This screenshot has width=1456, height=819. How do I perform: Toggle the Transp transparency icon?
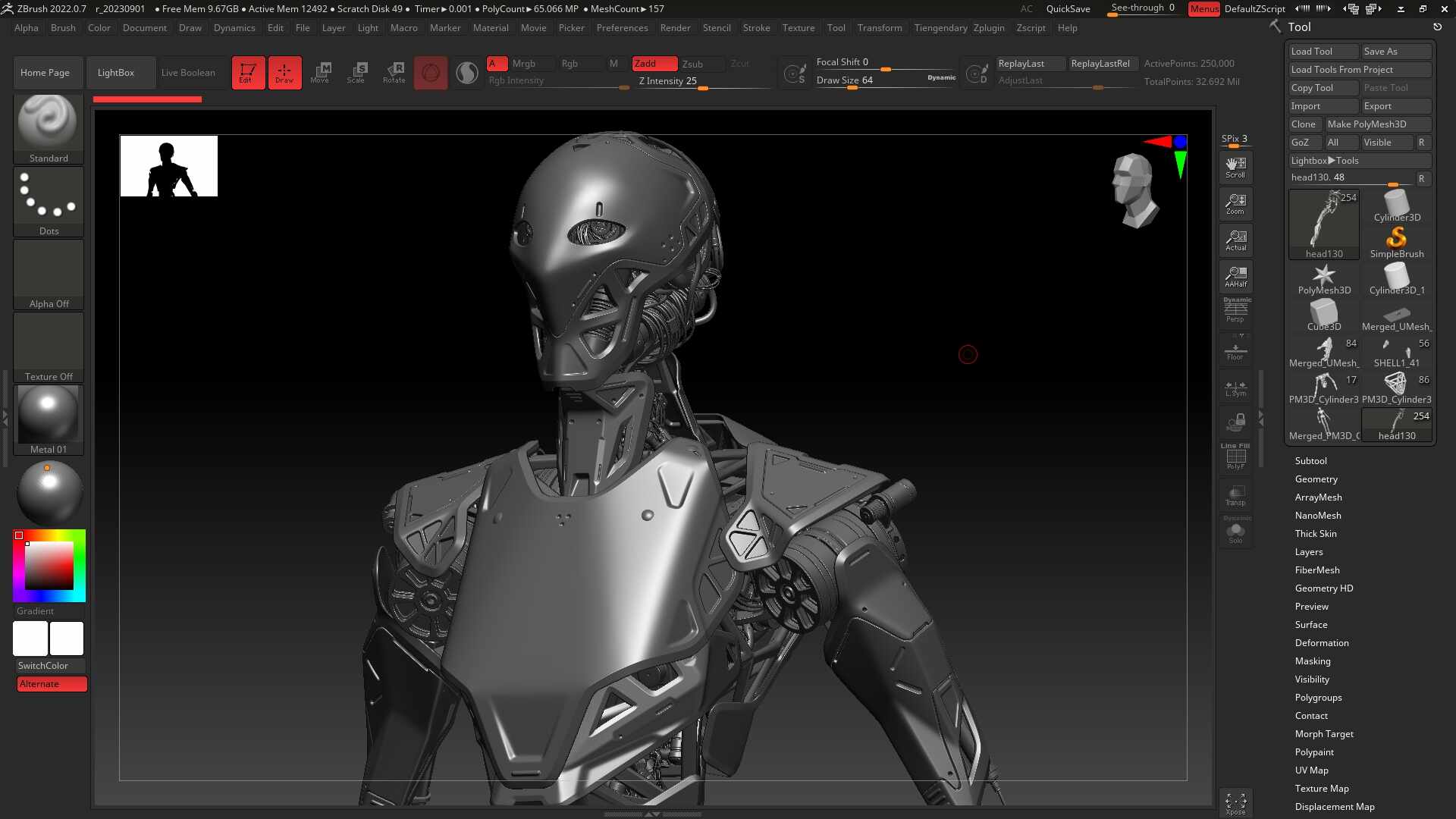1235,494
